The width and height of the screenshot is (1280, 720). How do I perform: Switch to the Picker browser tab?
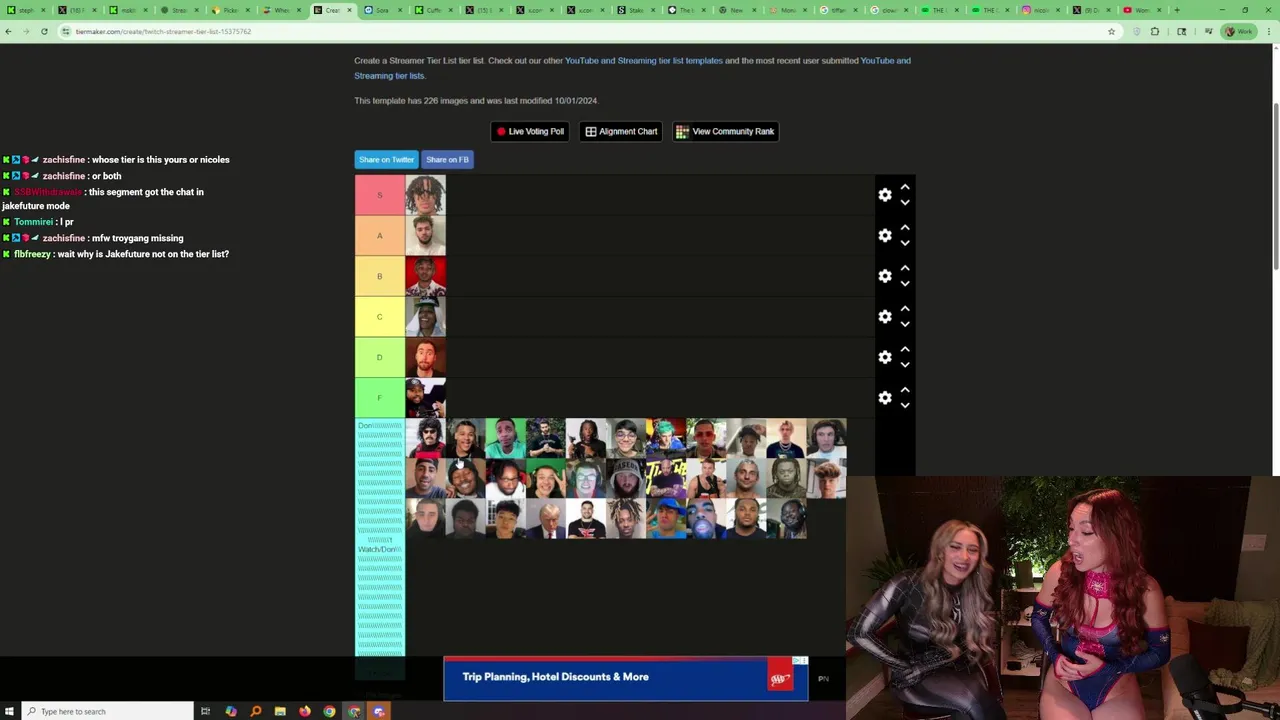(229, 10)
